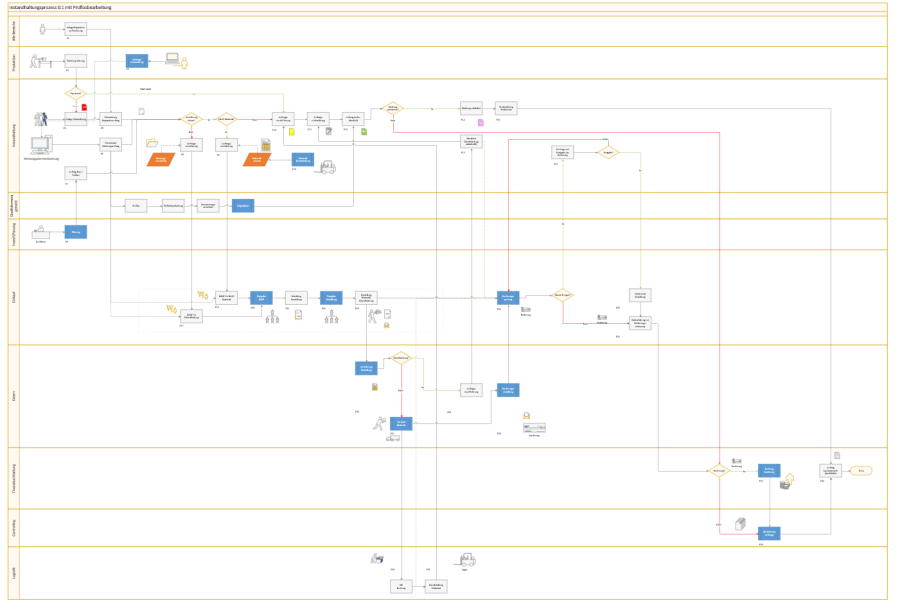Click the forklift icon in Instandhaltung lane
This screenshot has width=900, height=614.
pyautogui.click(x=327, y=169)
